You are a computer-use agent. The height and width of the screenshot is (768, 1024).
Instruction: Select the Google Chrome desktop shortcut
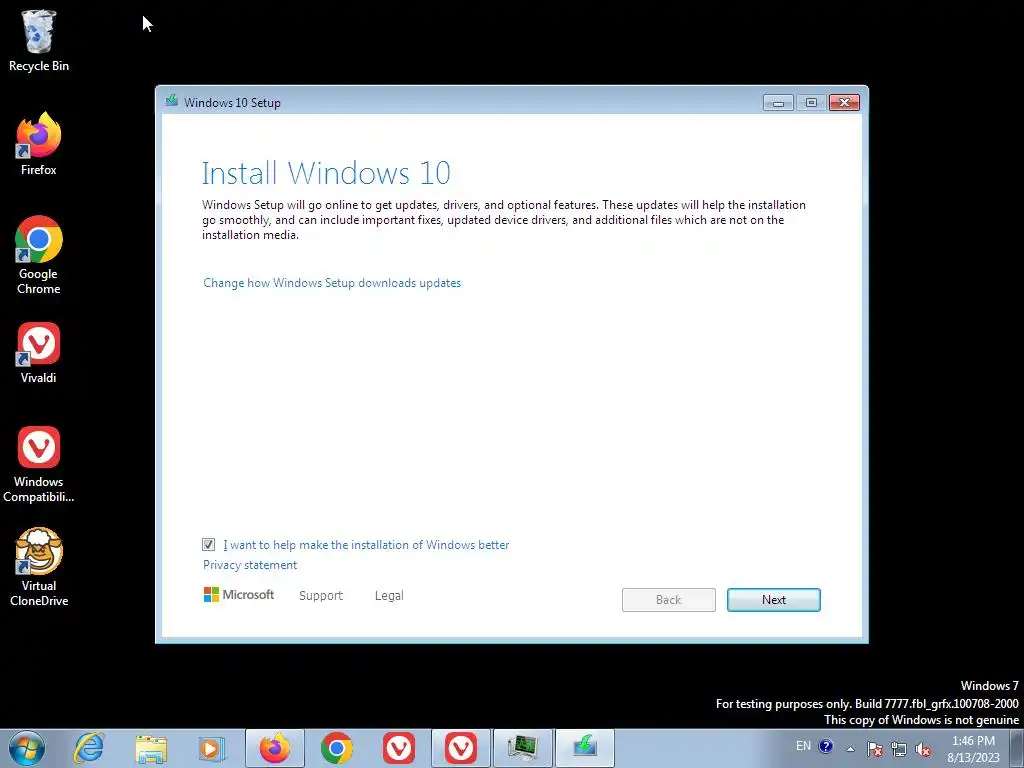[39, 255]
